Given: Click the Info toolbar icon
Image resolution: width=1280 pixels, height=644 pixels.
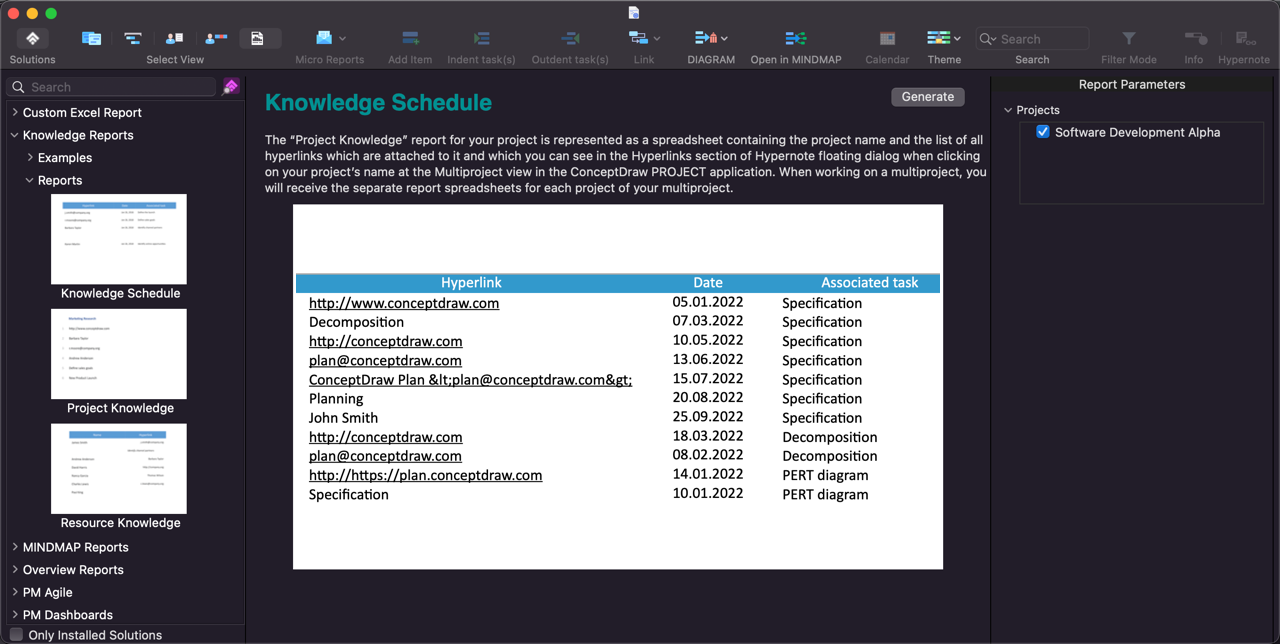Looking at the screenshot, I should 1194,38.
